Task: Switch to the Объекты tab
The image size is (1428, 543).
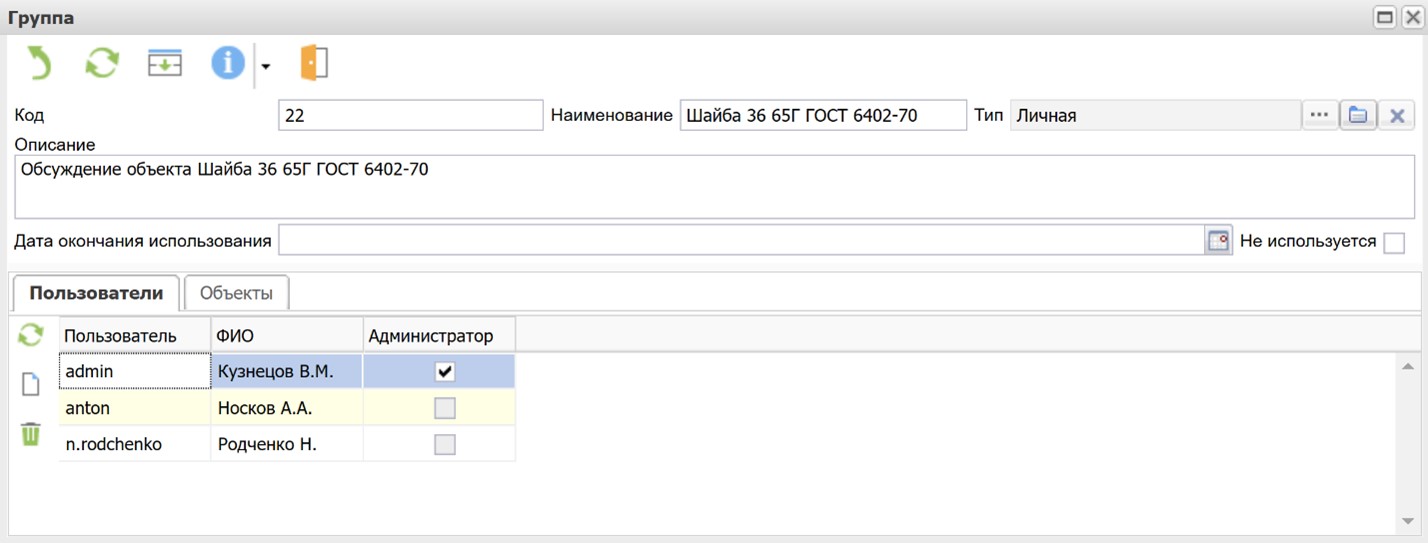Action: click(x=236, y=293)
